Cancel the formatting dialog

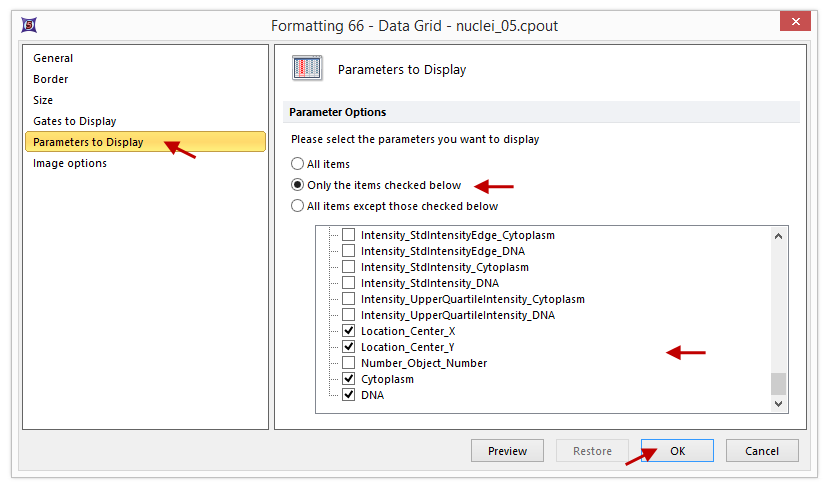pyautogui.click(x=762, y=451)
